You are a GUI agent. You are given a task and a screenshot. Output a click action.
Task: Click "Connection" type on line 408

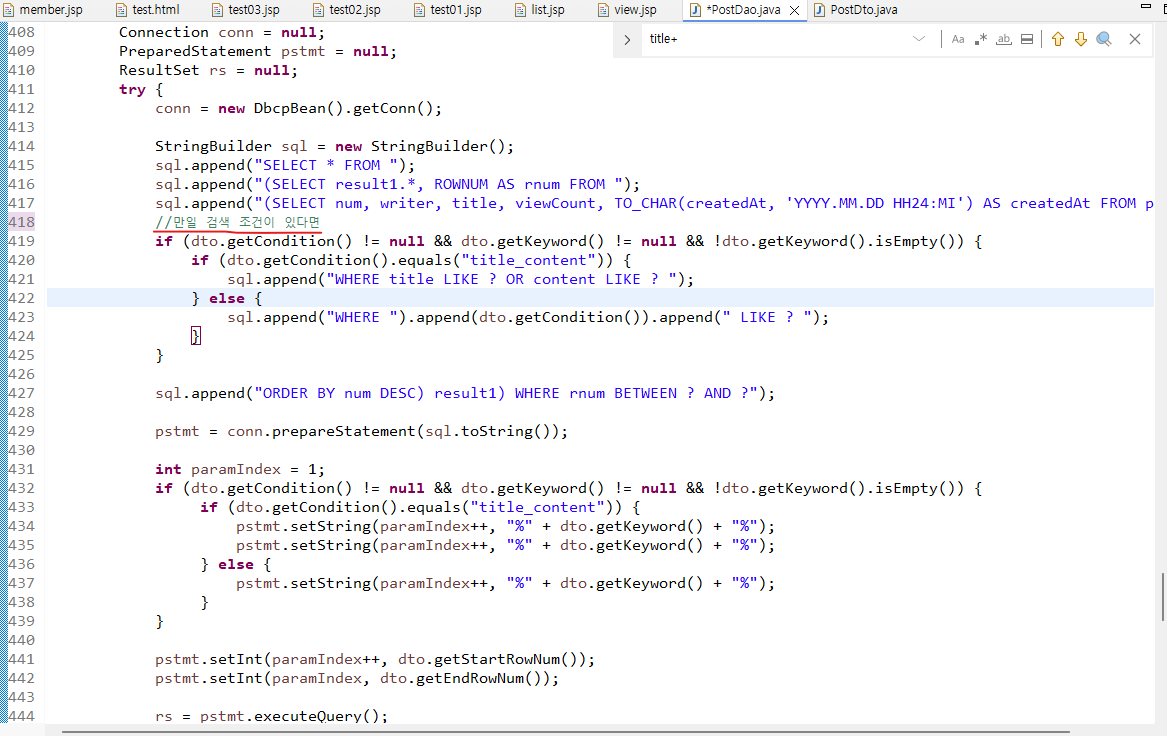(164, 32)
